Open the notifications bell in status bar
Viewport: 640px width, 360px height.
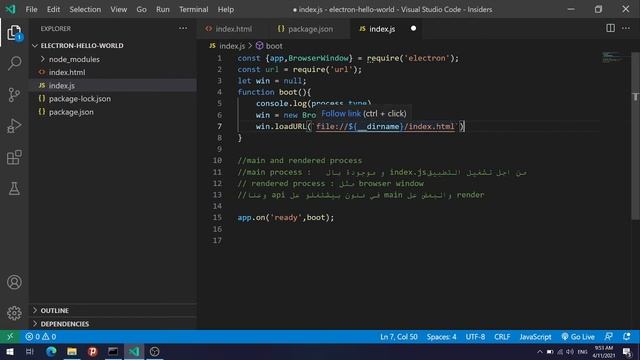click(x=627, y=337)
